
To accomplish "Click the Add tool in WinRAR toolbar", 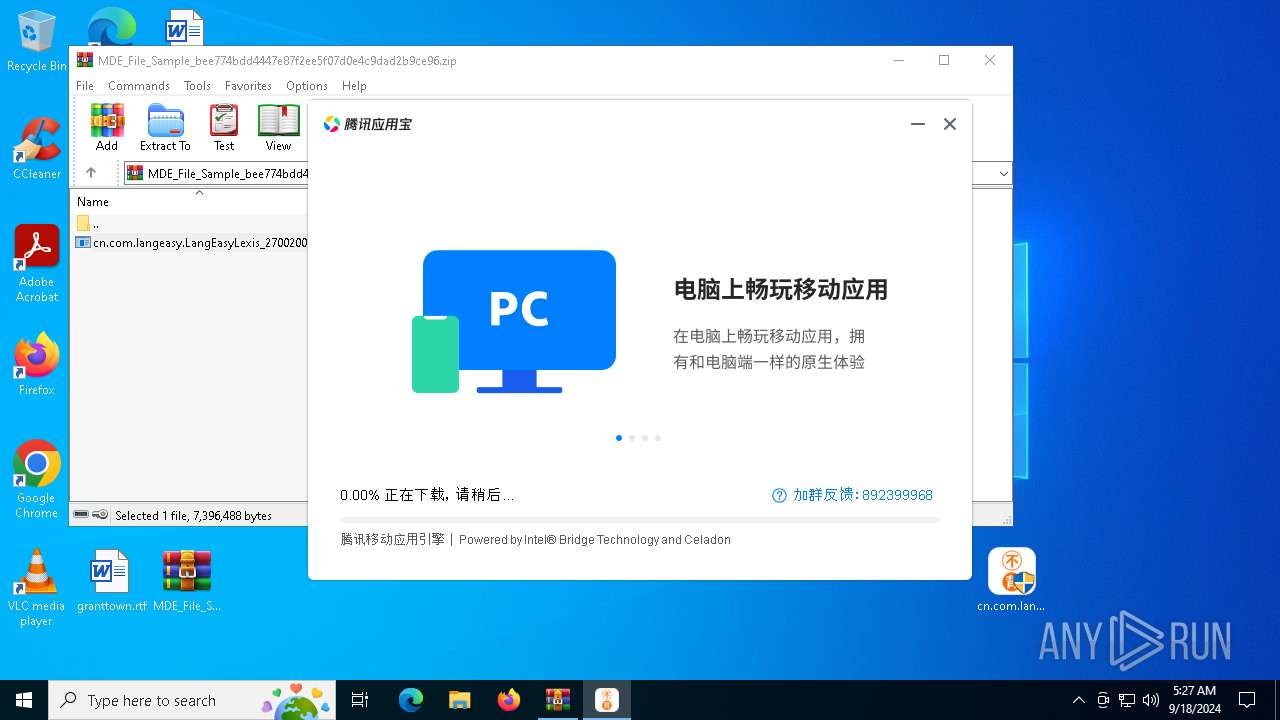I will pyautogui.click(x=107, y=127).
